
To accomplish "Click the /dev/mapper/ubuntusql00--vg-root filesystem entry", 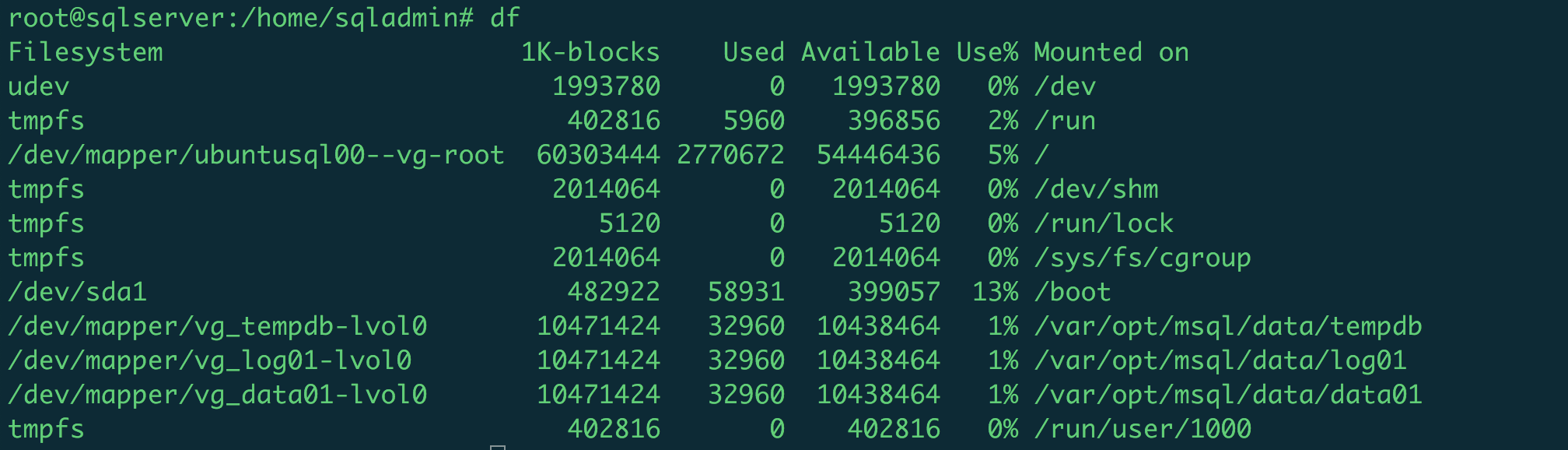I will pyautogui.click(x=256, y=155).
